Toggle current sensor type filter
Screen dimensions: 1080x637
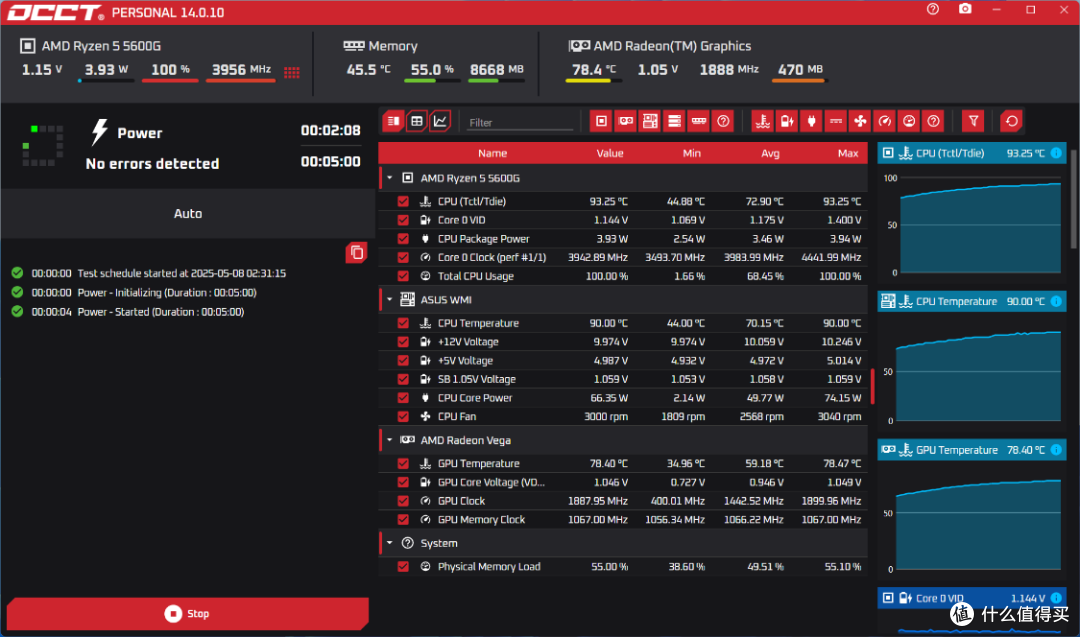[x=835, y=121]
